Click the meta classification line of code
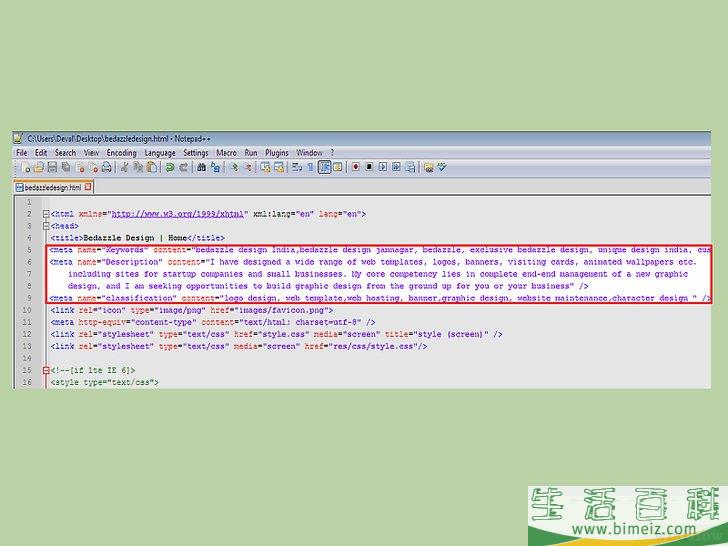This screenshot has height=546, width=728. click(380, 298)
